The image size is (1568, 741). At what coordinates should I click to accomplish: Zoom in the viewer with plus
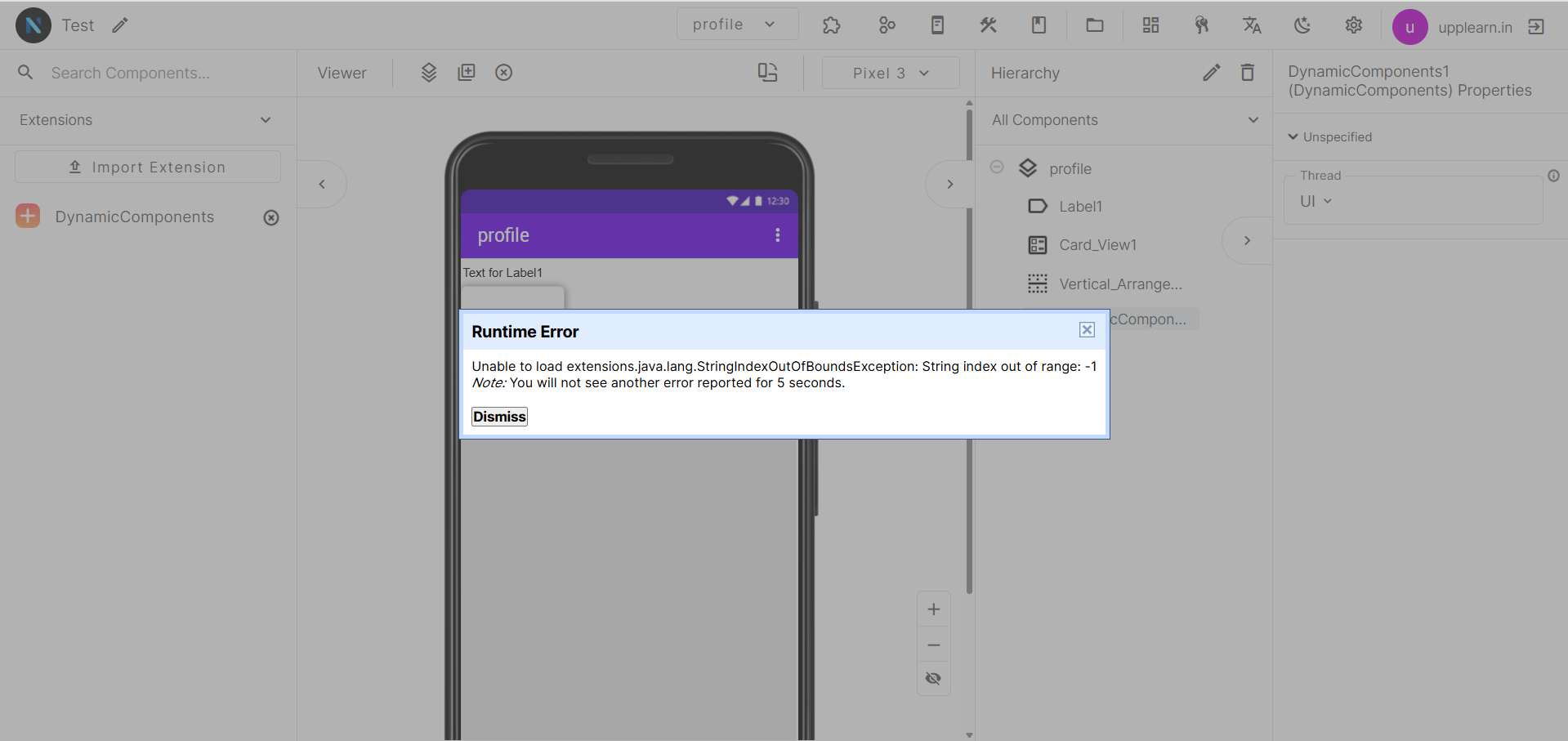(x=934, y=609)
